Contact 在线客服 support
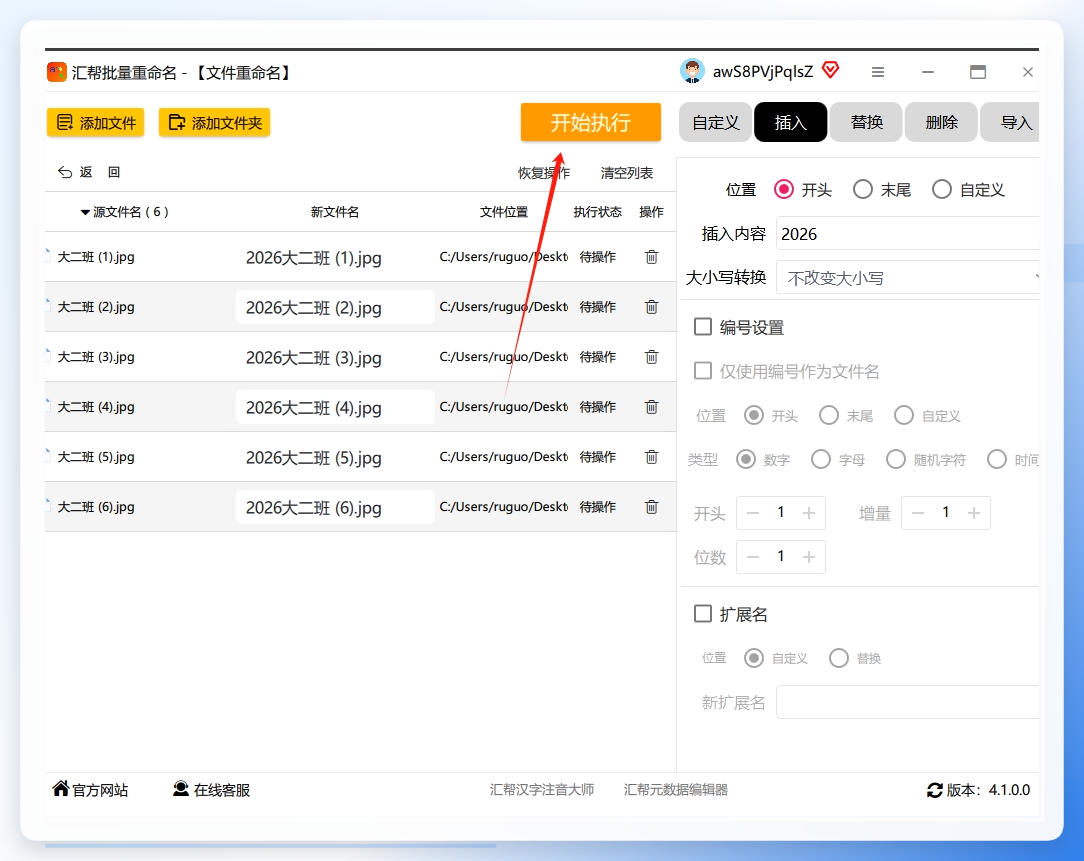The width and height of the screenshot is (1084, 861). click(212, 790)
